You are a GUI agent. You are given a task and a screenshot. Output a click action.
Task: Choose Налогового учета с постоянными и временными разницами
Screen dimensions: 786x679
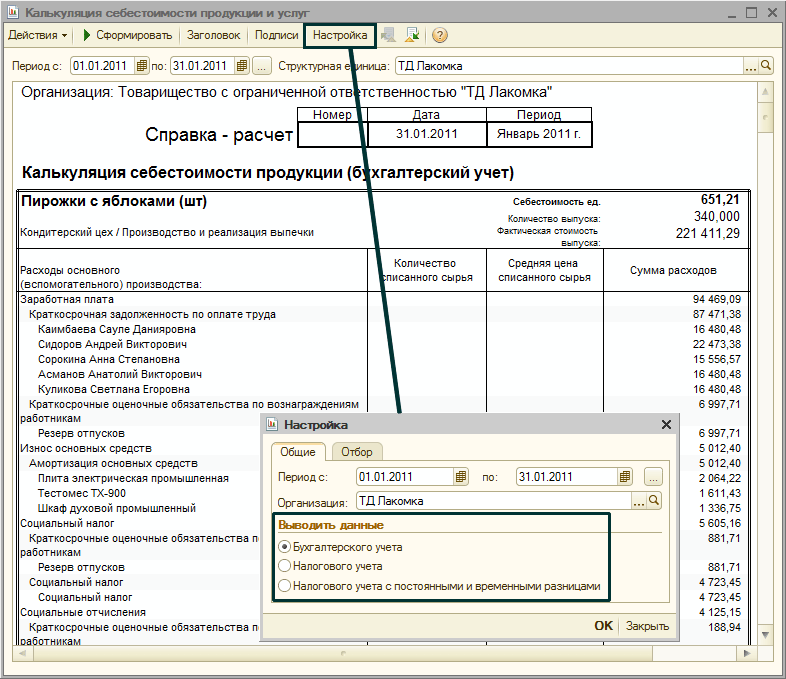pos(285,585)
